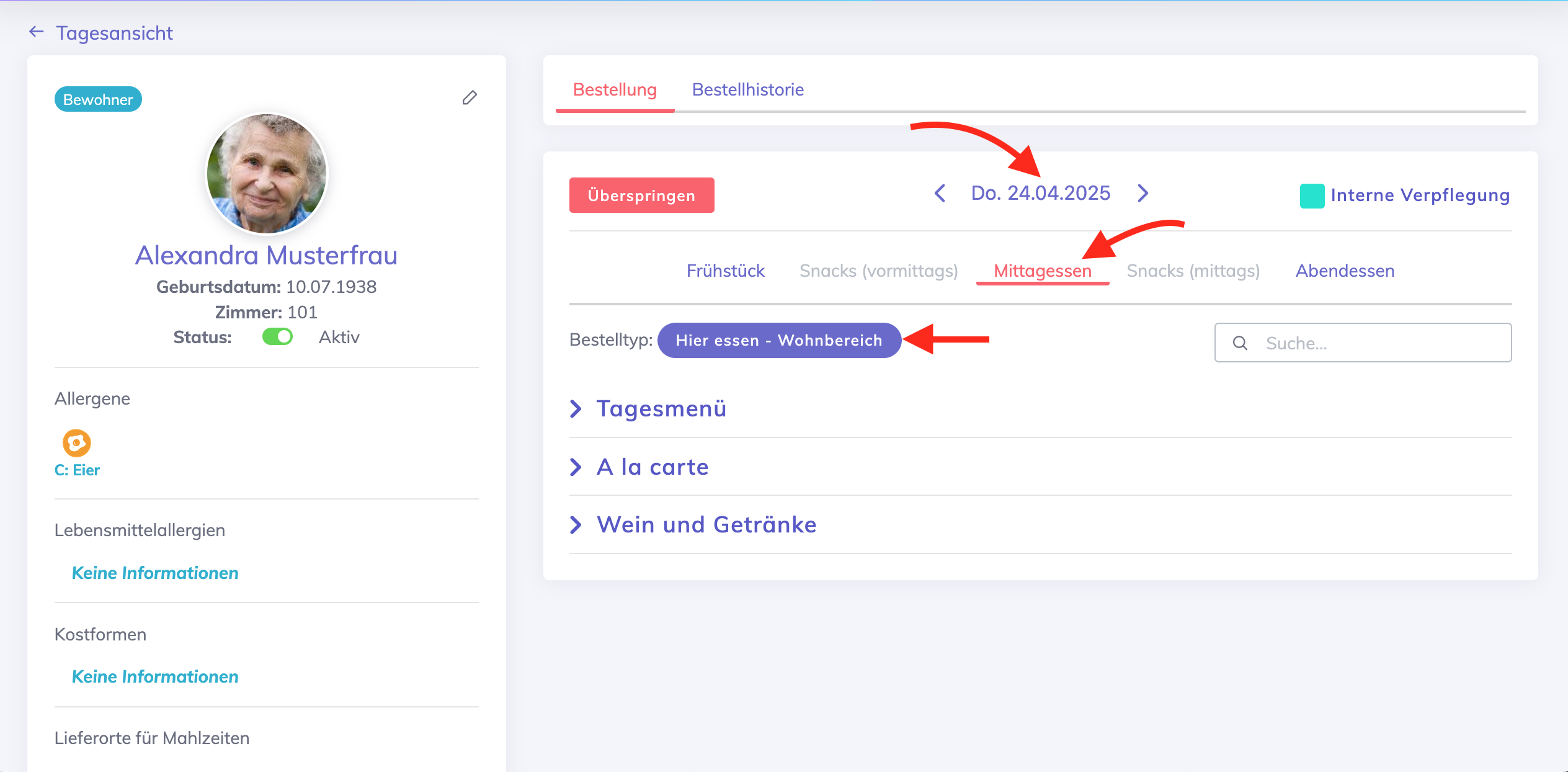Select the Abendessen meal tab
Viewport: 1568px width, 772px height.
coord(1345,271)
